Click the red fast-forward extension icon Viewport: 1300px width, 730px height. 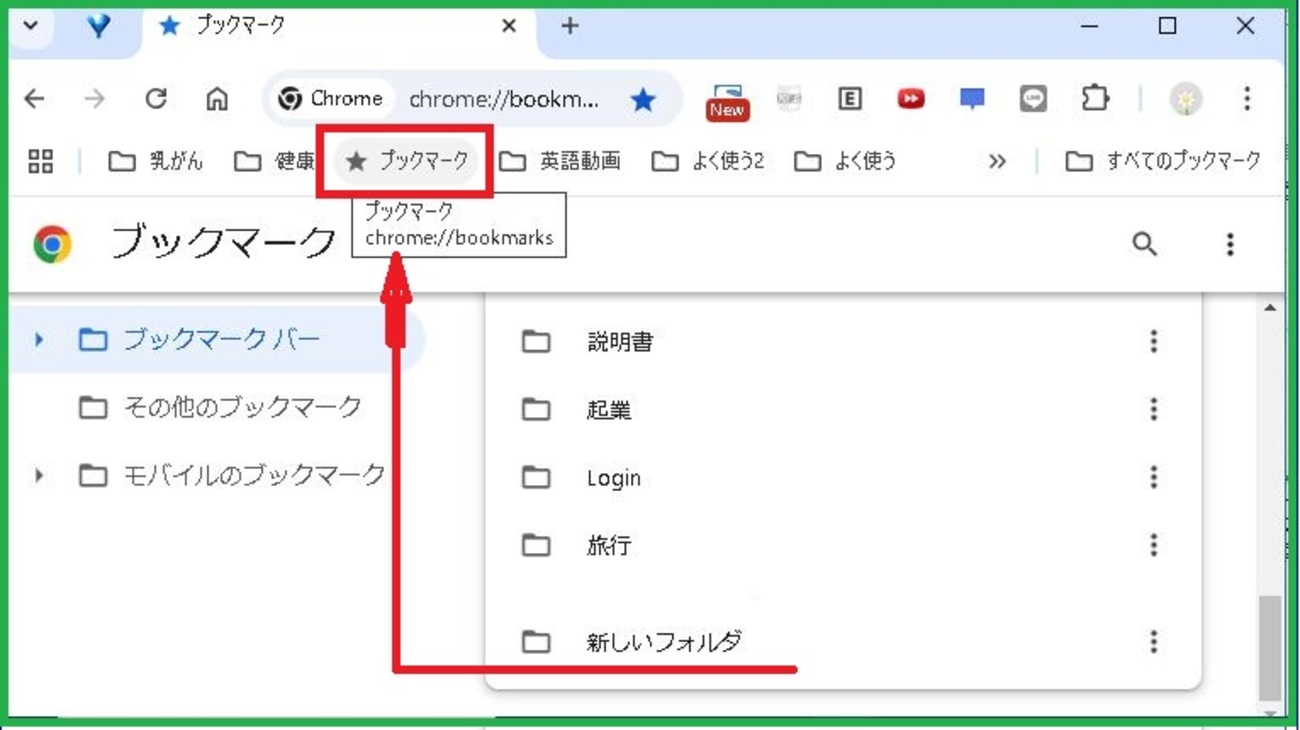tap(911, 99)
